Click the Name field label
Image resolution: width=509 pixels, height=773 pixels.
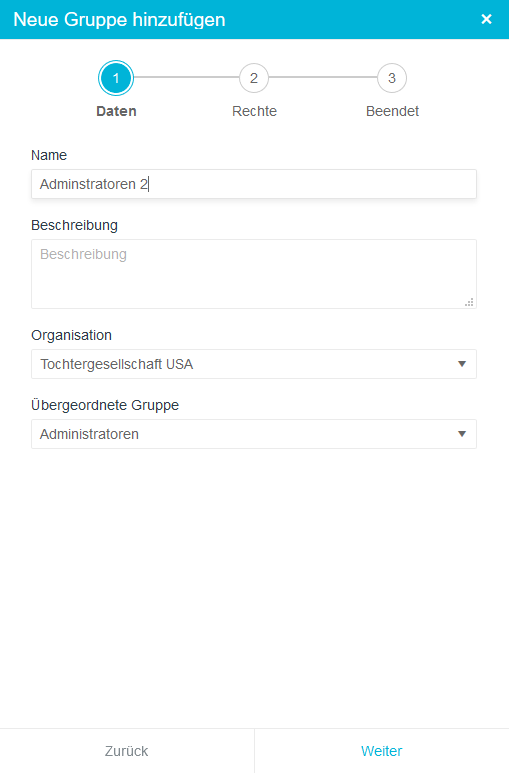coord(49,155)
